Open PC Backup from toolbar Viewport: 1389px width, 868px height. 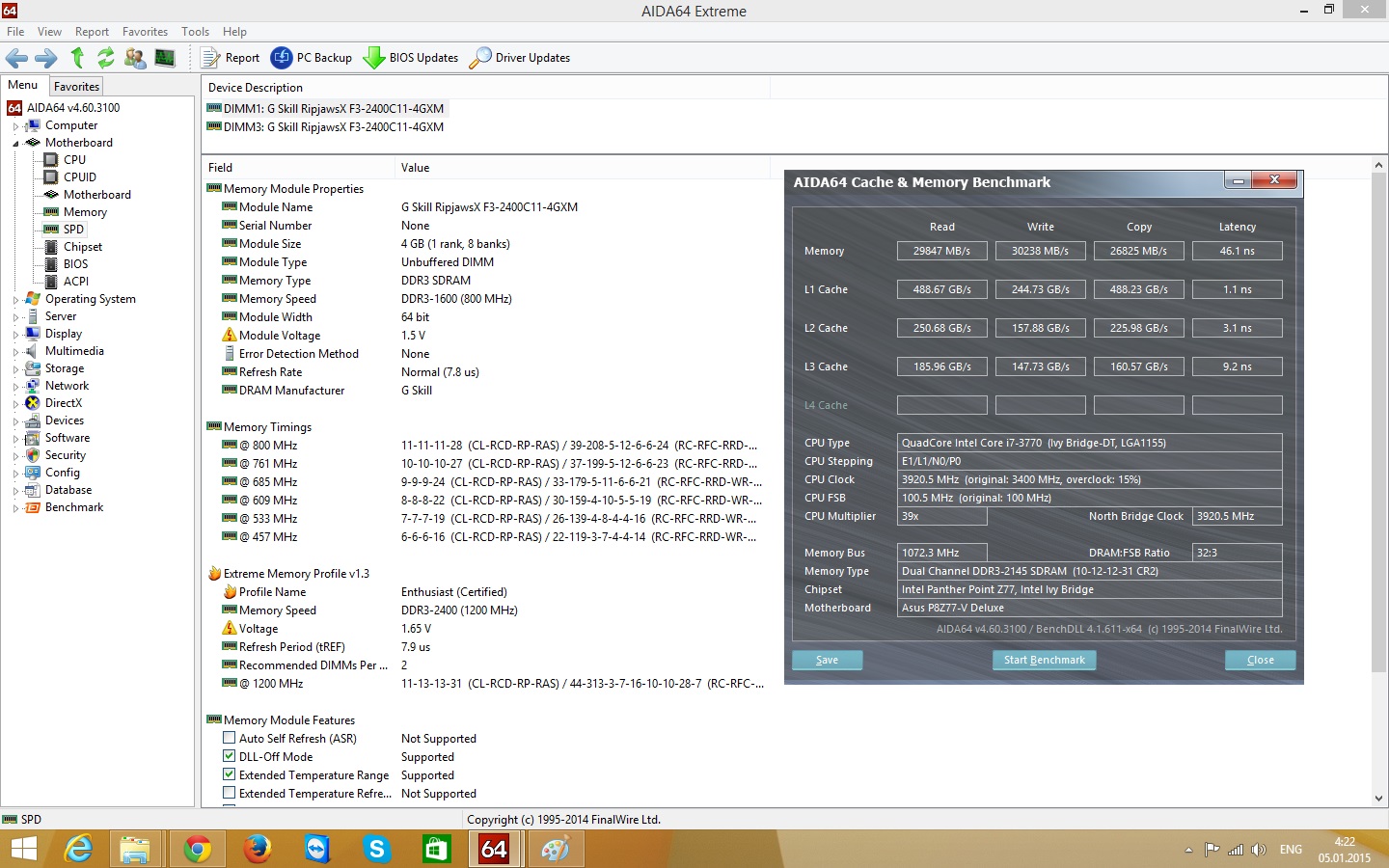[312, 58]
